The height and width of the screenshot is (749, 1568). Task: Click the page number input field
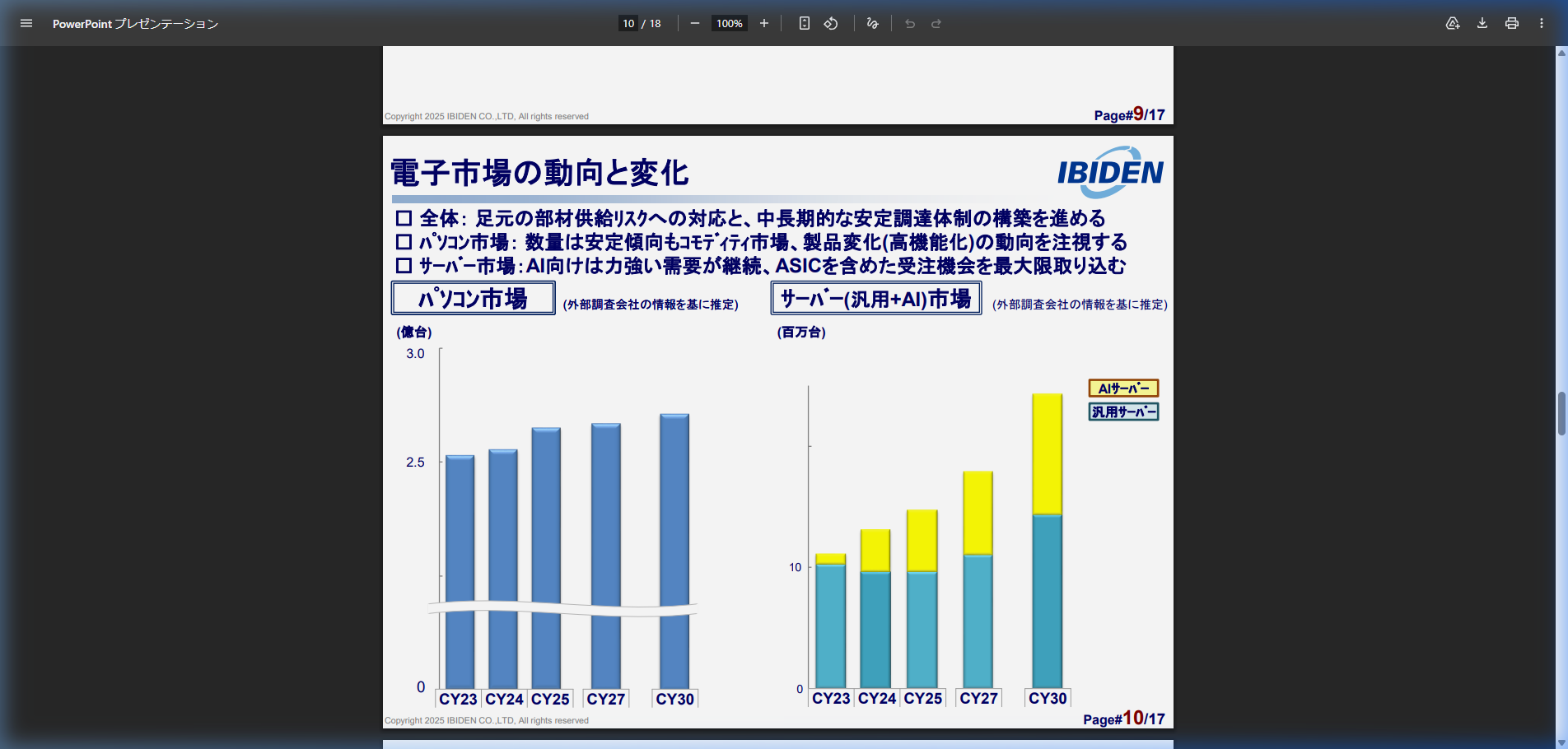(628, 23)
